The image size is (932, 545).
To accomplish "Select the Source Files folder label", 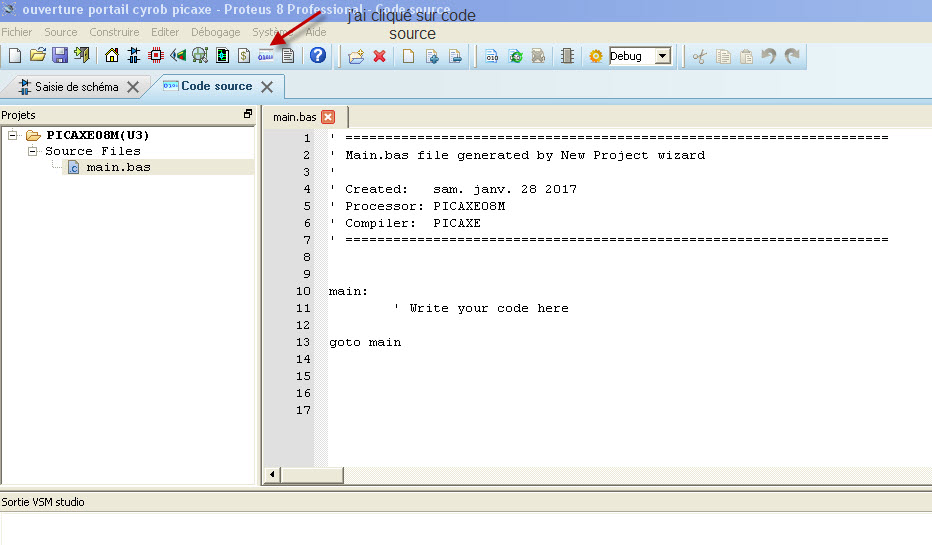I will (x=93, y=152).
